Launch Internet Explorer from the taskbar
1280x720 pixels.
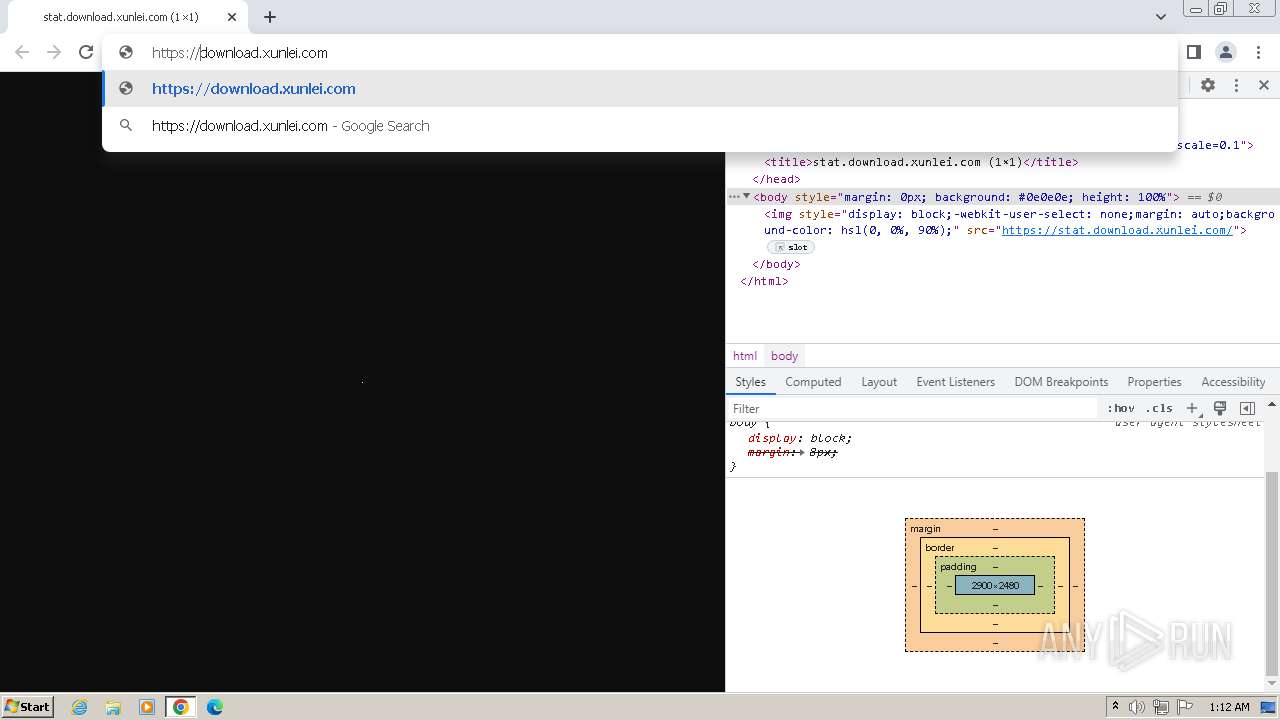[80, 707]
